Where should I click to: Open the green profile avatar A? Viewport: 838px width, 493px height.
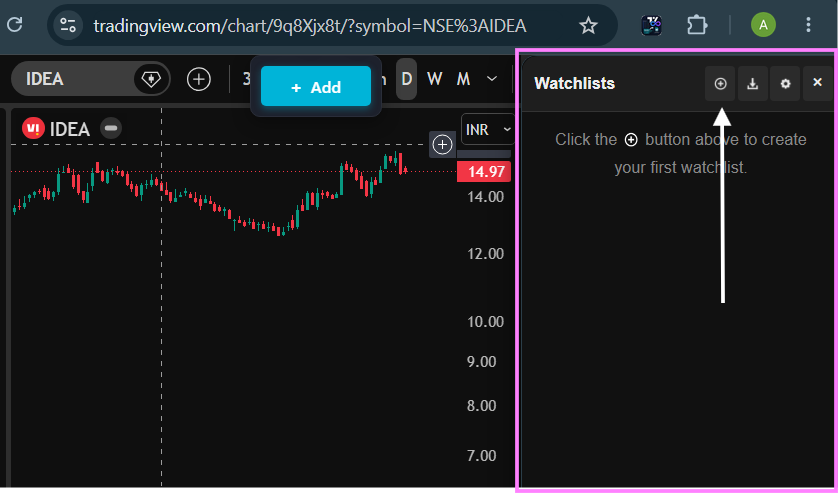[763, 25]
